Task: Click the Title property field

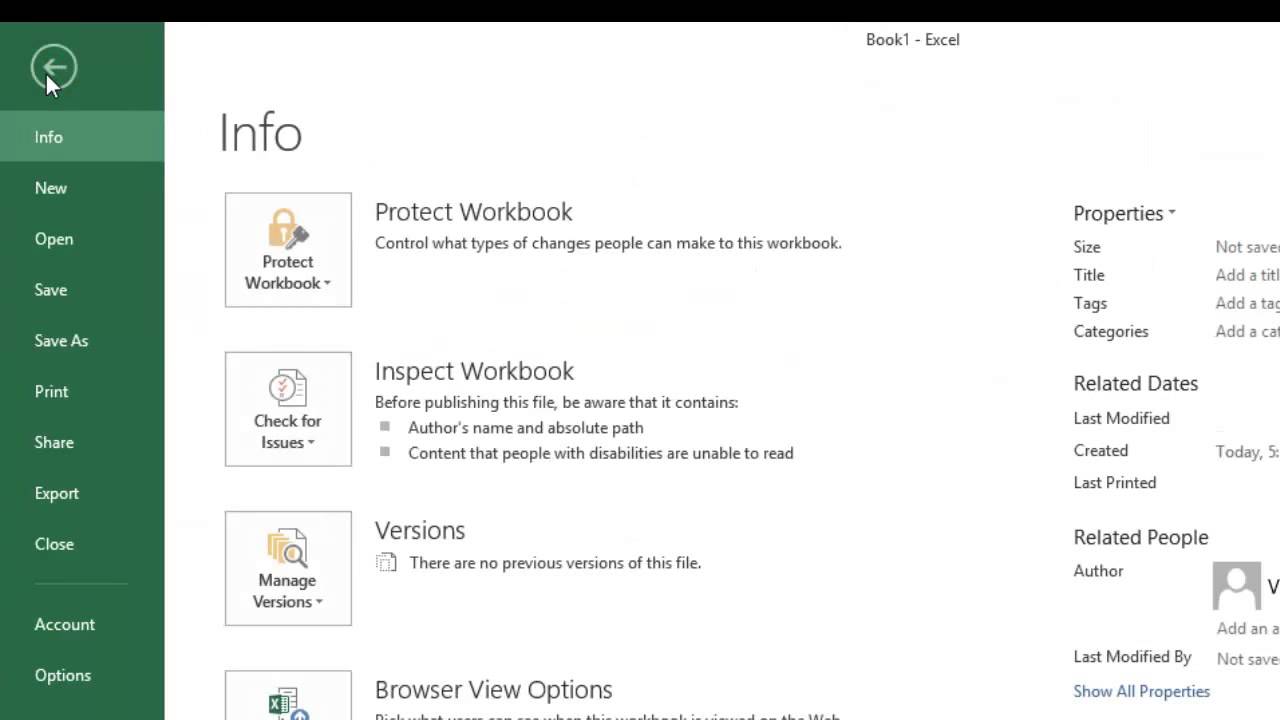Action: [x=1246, y=275]
